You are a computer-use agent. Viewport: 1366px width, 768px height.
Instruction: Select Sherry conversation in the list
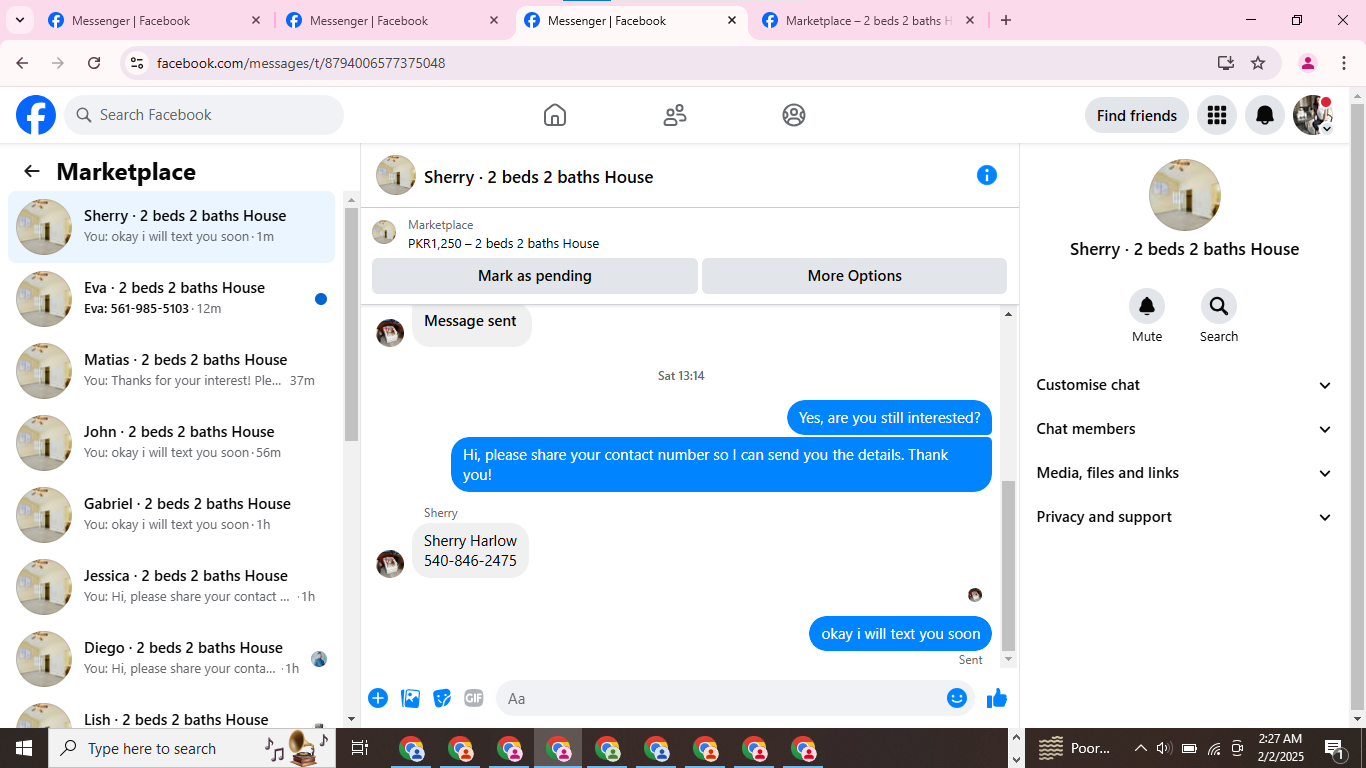point(172,227)
